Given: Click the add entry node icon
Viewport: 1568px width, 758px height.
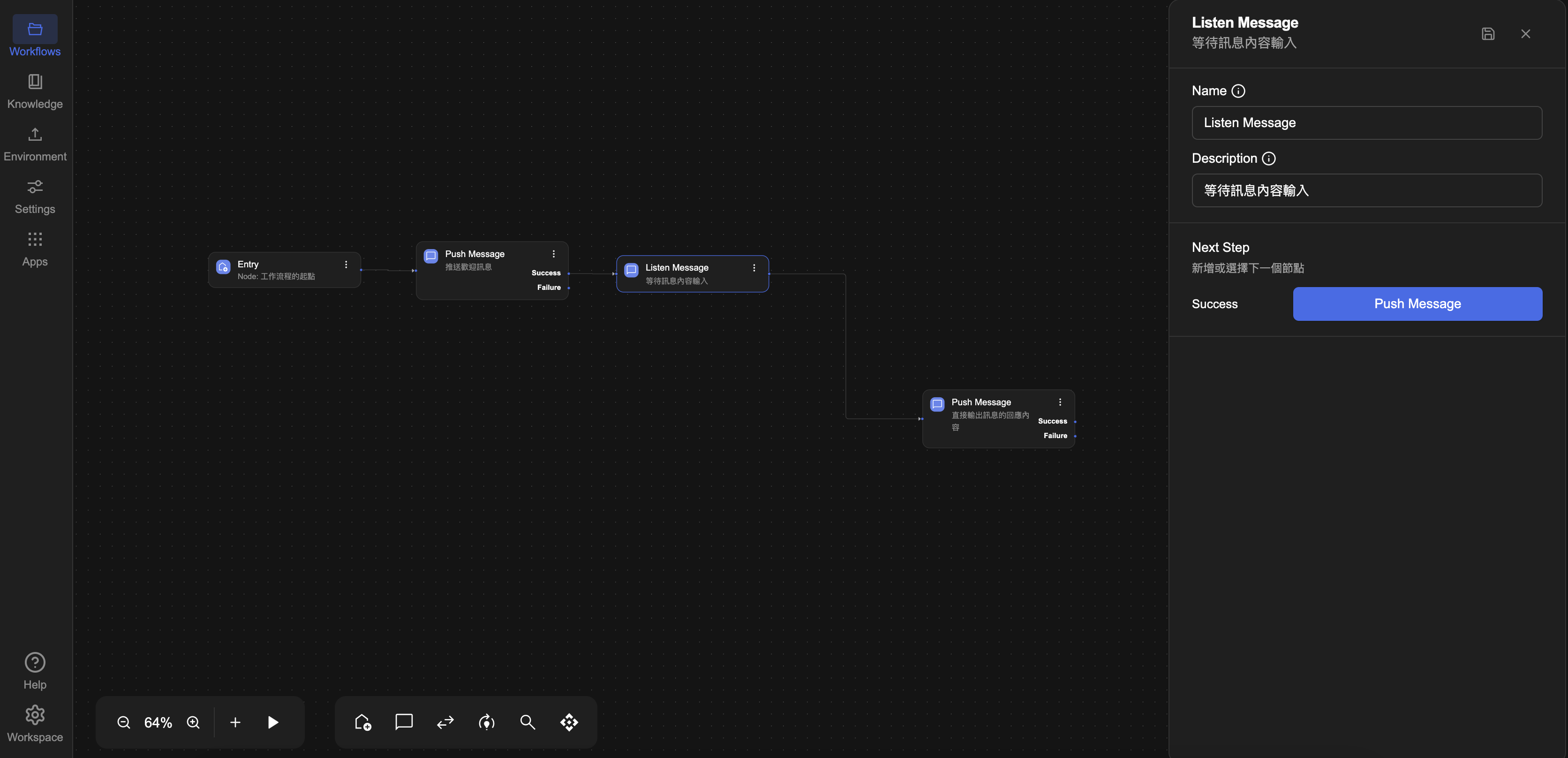Looking at the screenshot, I should click(363, 722).
